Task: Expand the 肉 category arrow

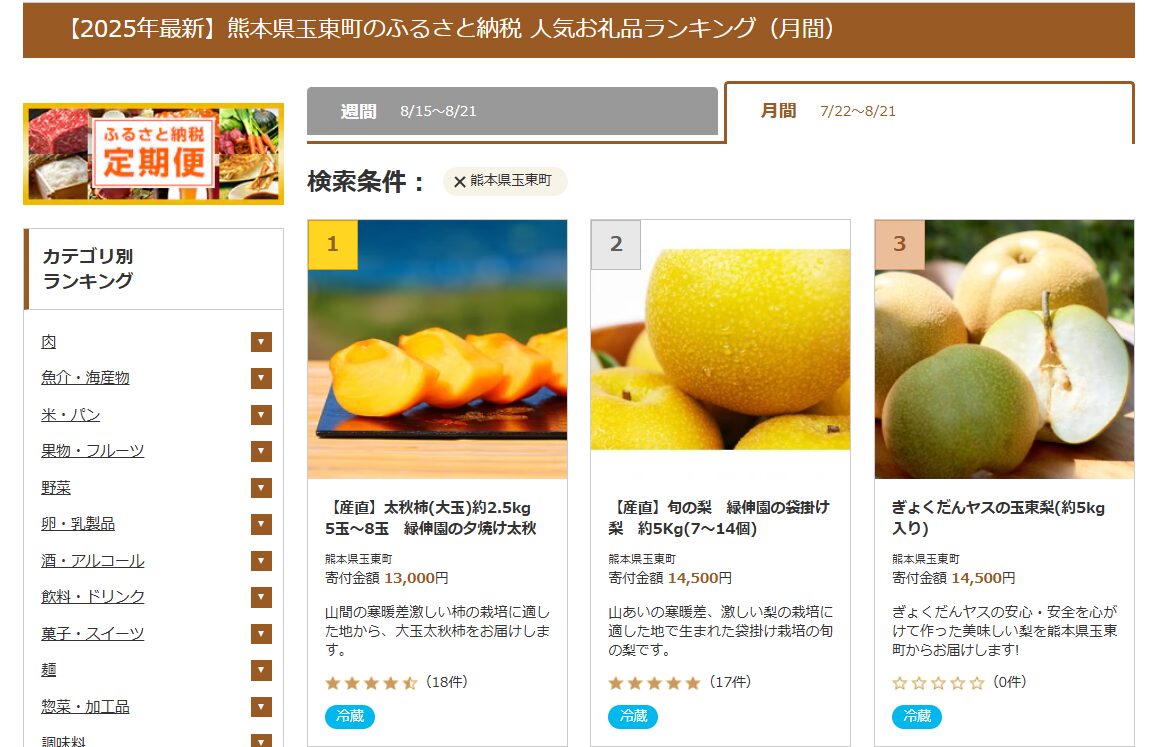Action: pyautogui.click(x=261, y=342)
